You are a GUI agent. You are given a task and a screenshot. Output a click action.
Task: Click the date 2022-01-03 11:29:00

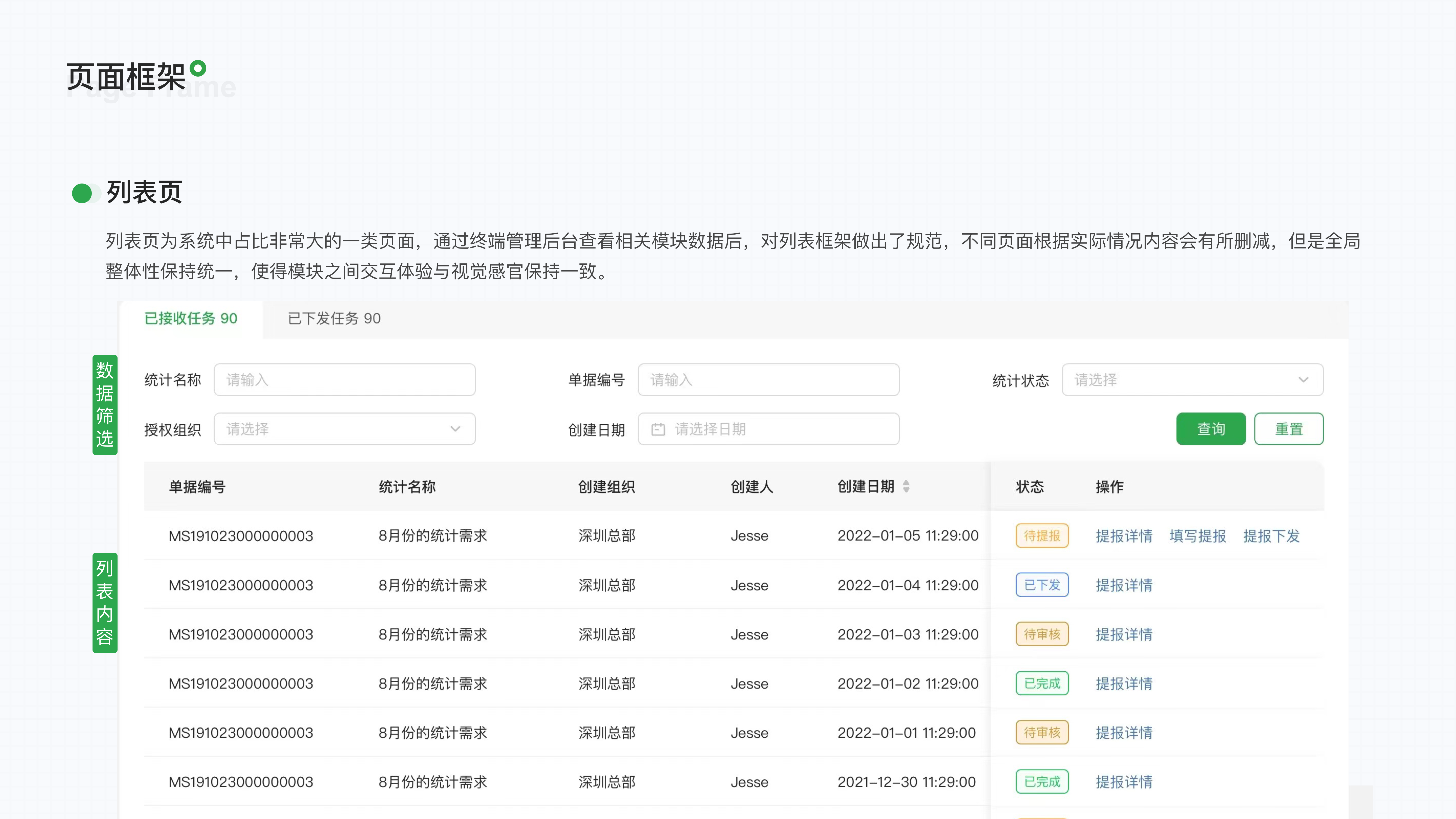coord(908,634)
